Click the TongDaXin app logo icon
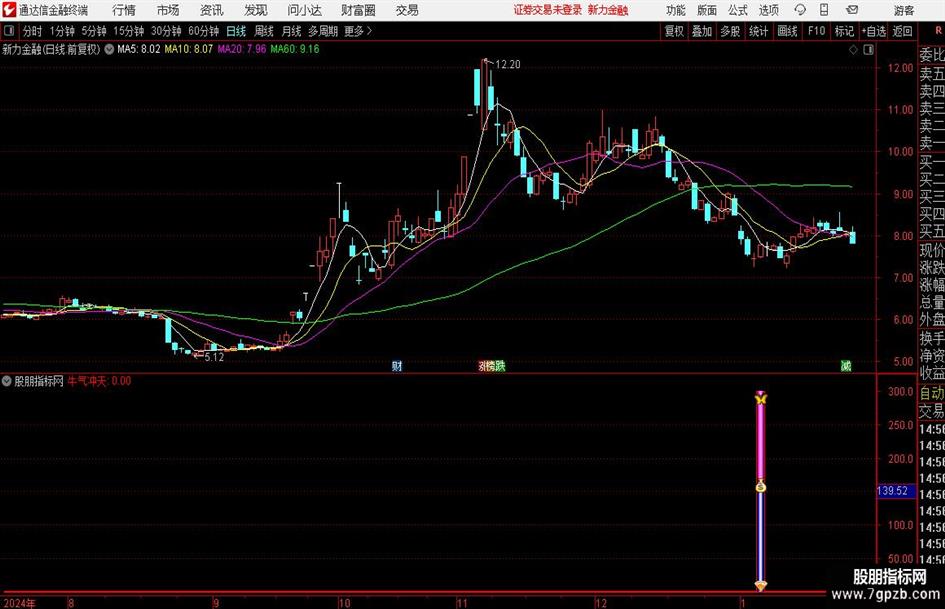945x609 pixels. pos(9,10)
